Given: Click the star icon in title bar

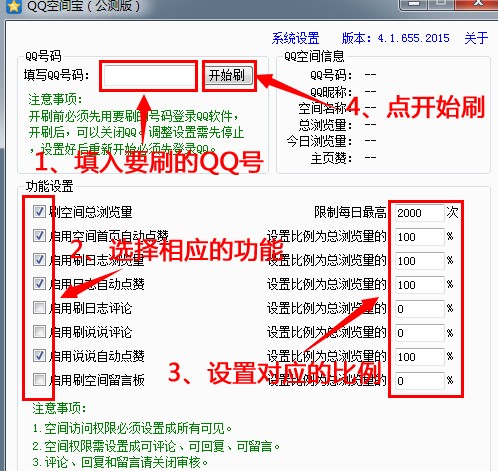Looking at the screenshot, I should [x=13, y=6].
